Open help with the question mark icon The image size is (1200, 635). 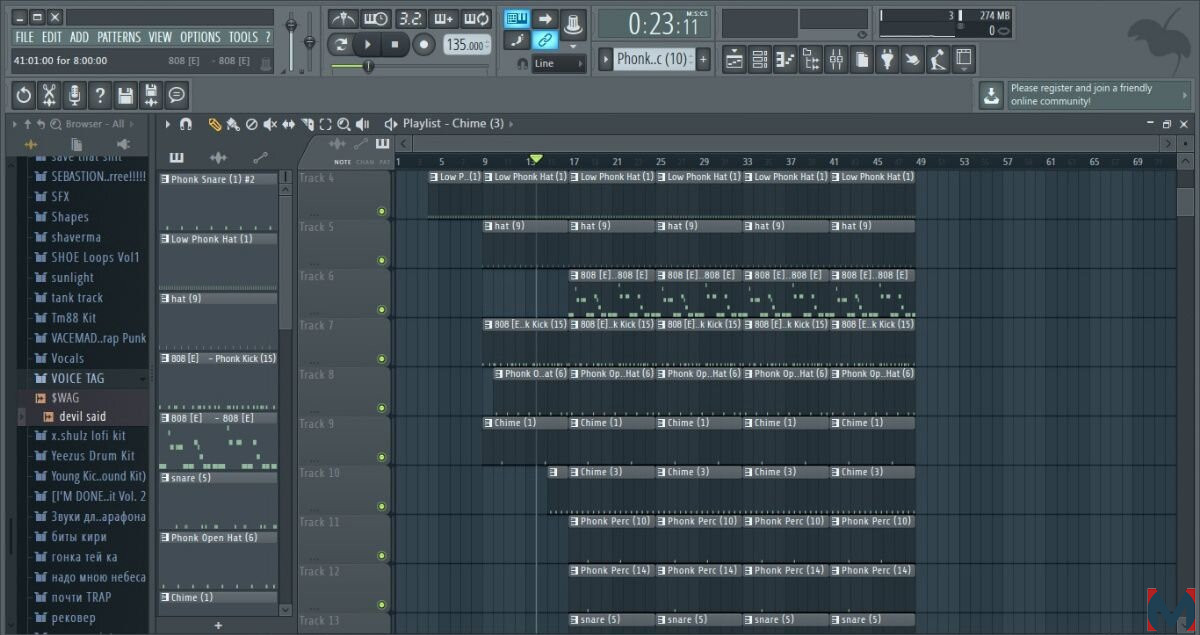point(99,96)
